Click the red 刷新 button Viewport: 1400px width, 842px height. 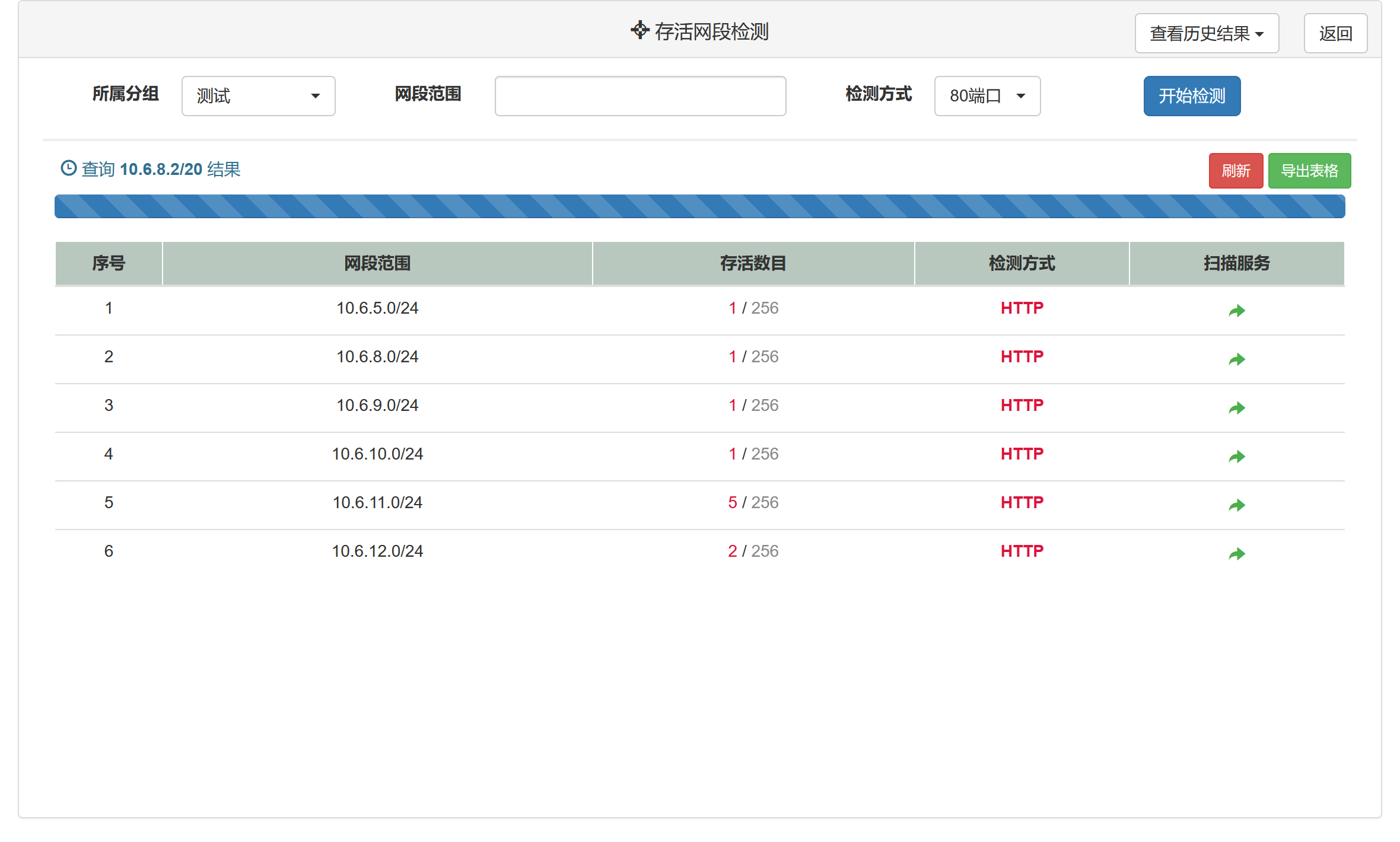coord(1236,171)
